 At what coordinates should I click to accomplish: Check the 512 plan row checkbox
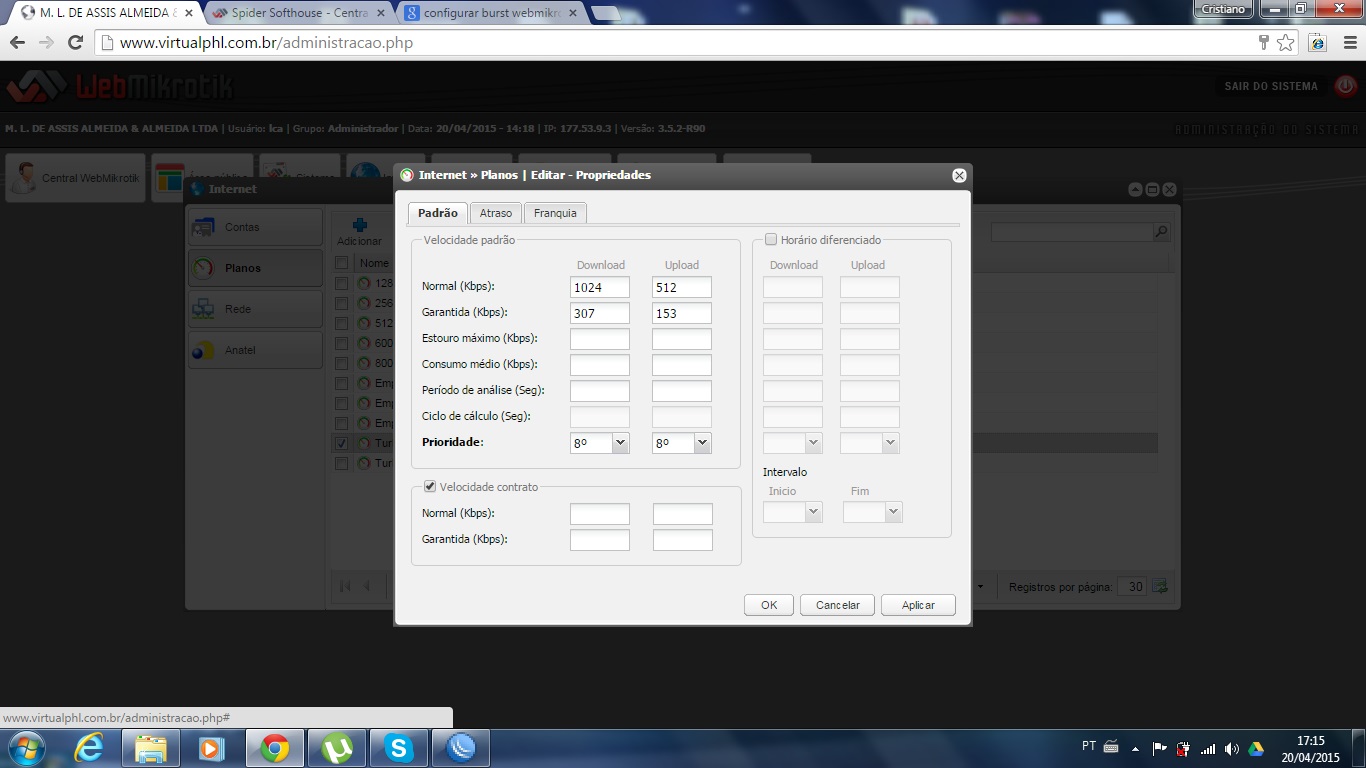[x=342, y=323]
